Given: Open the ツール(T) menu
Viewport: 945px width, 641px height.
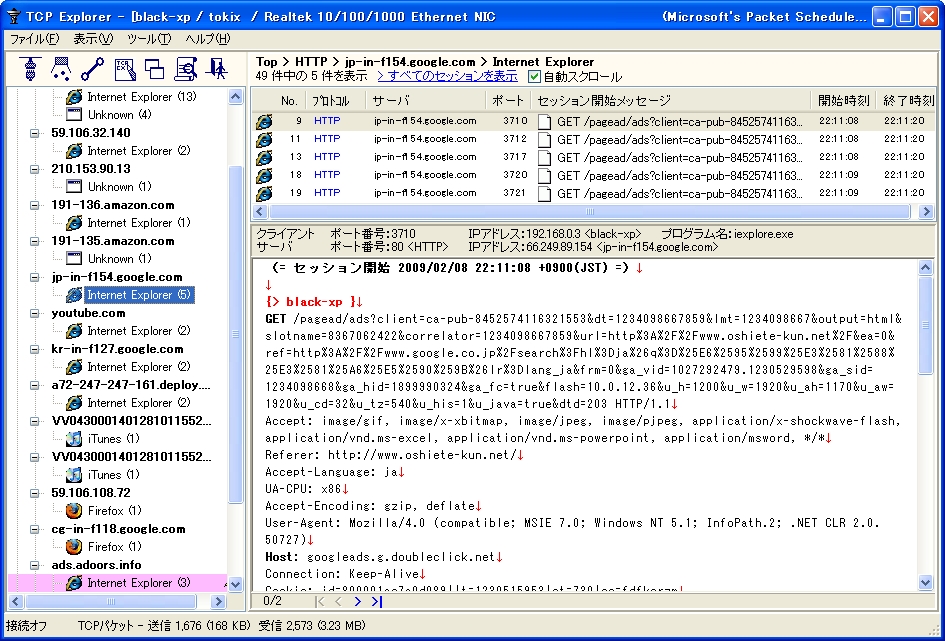Looking at the screenshot, I should pyautogui.click(x=149, y=39).
